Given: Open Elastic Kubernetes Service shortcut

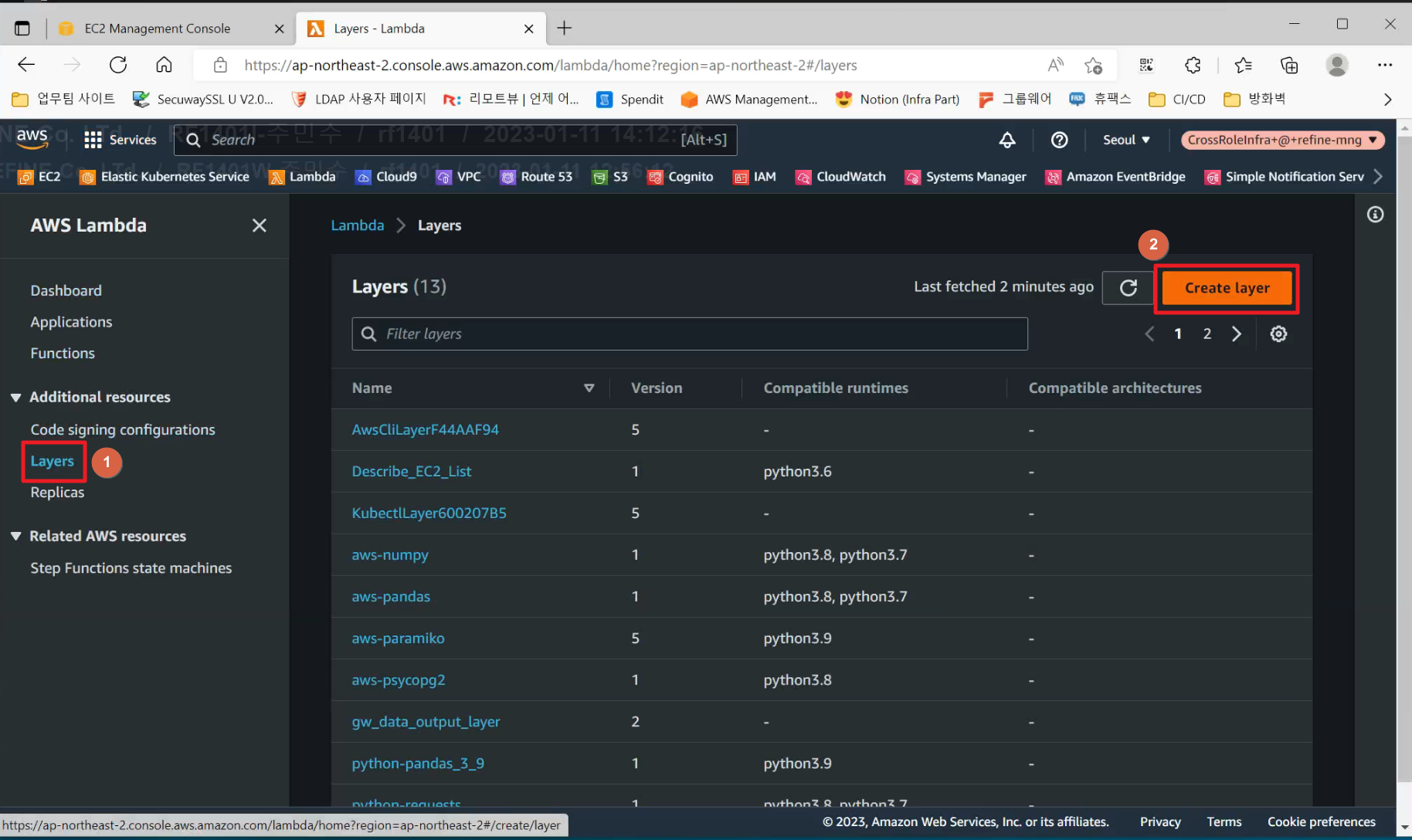Looking at the screenshot, I should click(165, 177).
